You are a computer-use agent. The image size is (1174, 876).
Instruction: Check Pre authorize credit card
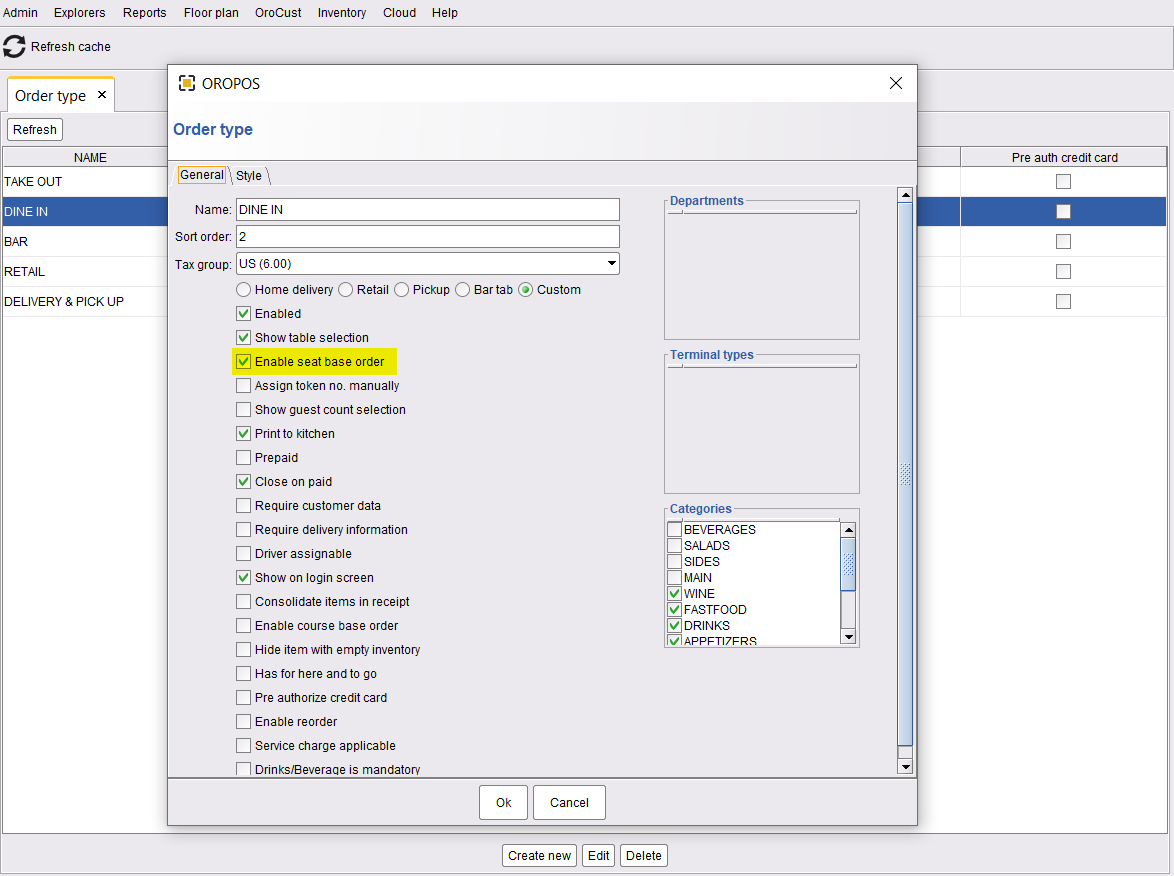tap(243, 697)
